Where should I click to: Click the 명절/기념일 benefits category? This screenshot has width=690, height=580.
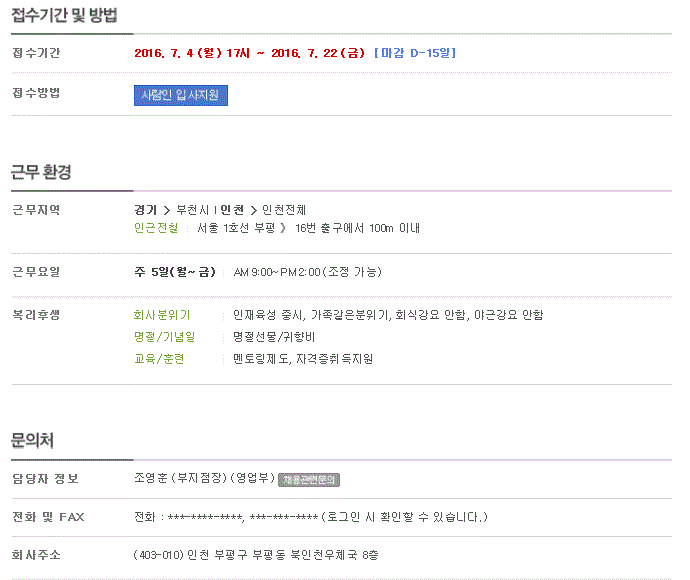(164, 337)
